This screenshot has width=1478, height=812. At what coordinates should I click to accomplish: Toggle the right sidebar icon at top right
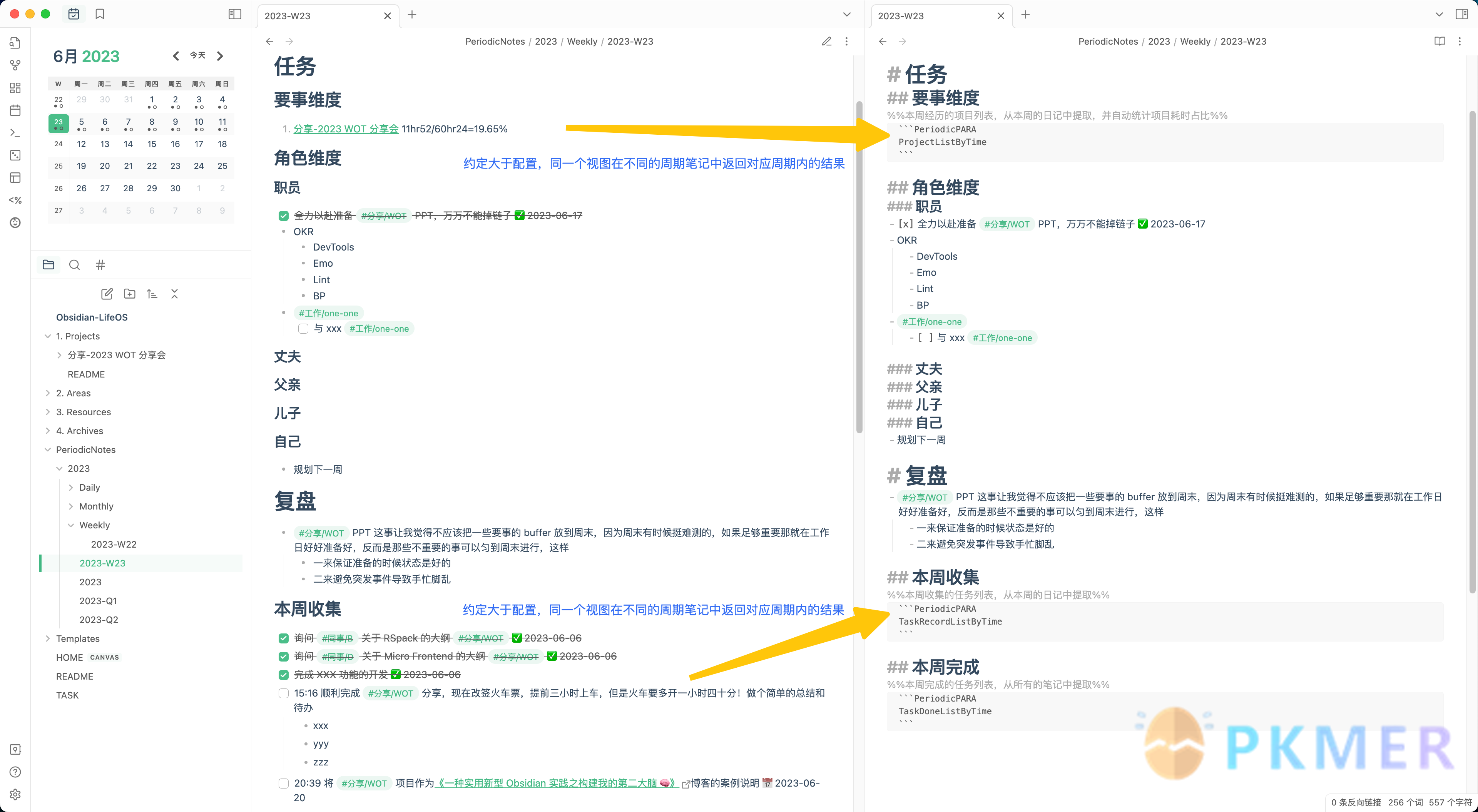click(1462, 14)
